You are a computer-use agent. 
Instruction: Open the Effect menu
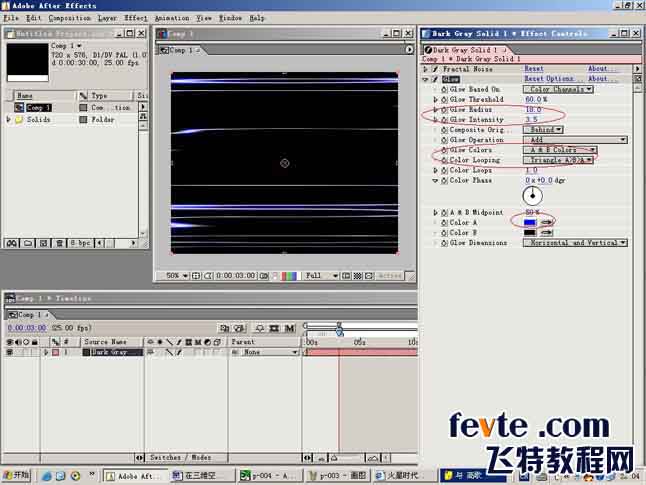point(136,18)
